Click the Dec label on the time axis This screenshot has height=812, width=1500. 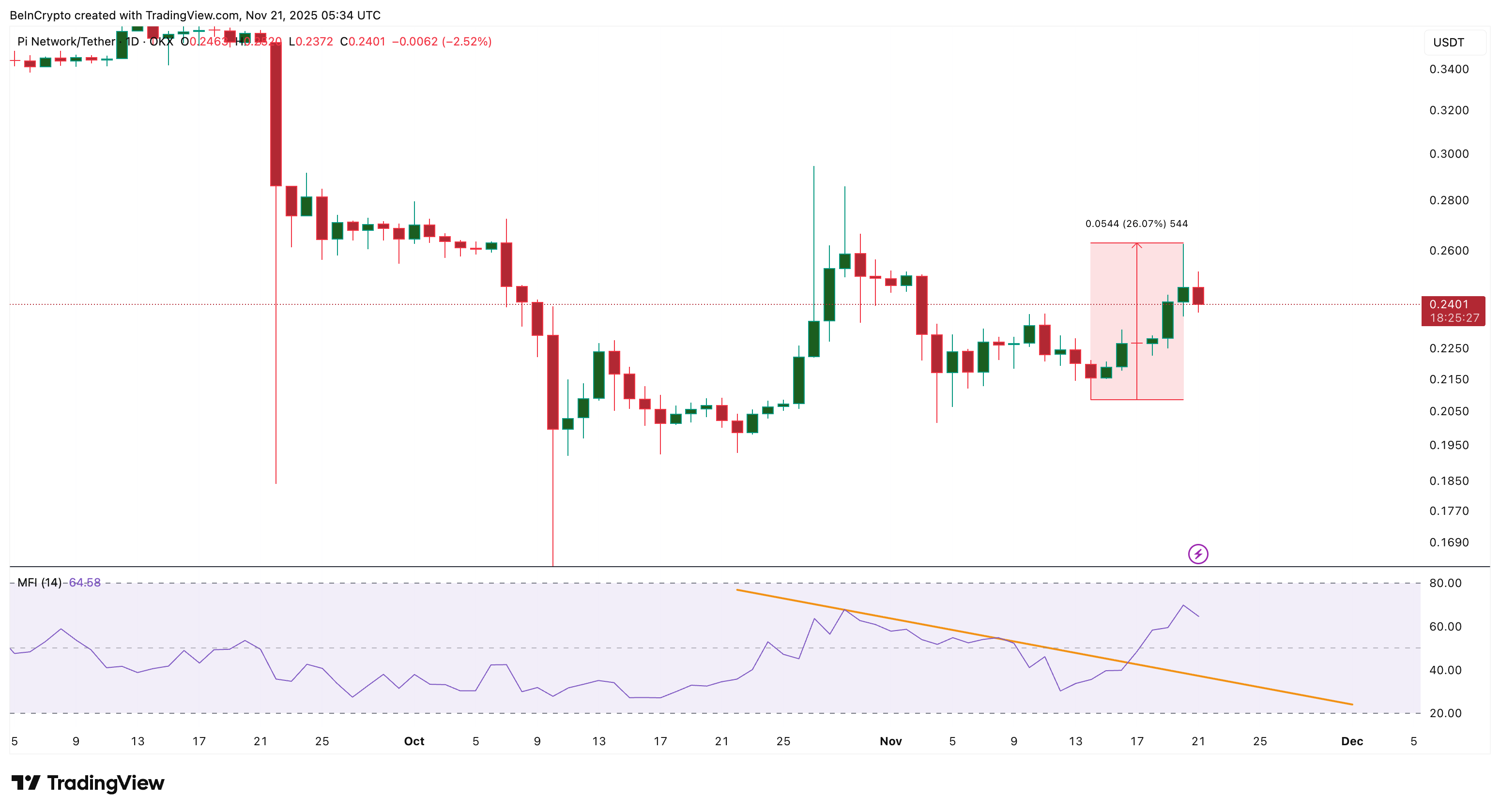point(1352,741)
